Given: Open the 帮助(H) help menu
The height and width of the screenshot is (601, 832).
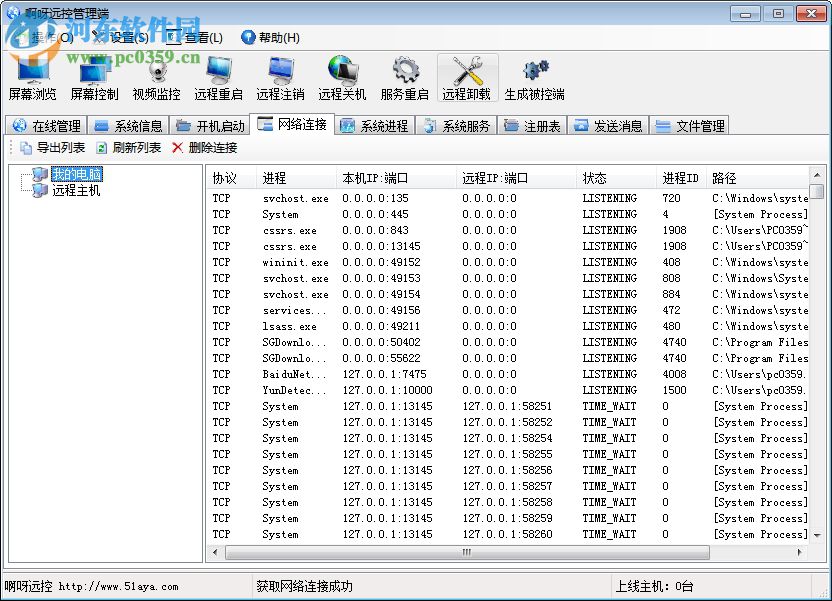Looking at the screenshot, I should (x=276, y=37).
